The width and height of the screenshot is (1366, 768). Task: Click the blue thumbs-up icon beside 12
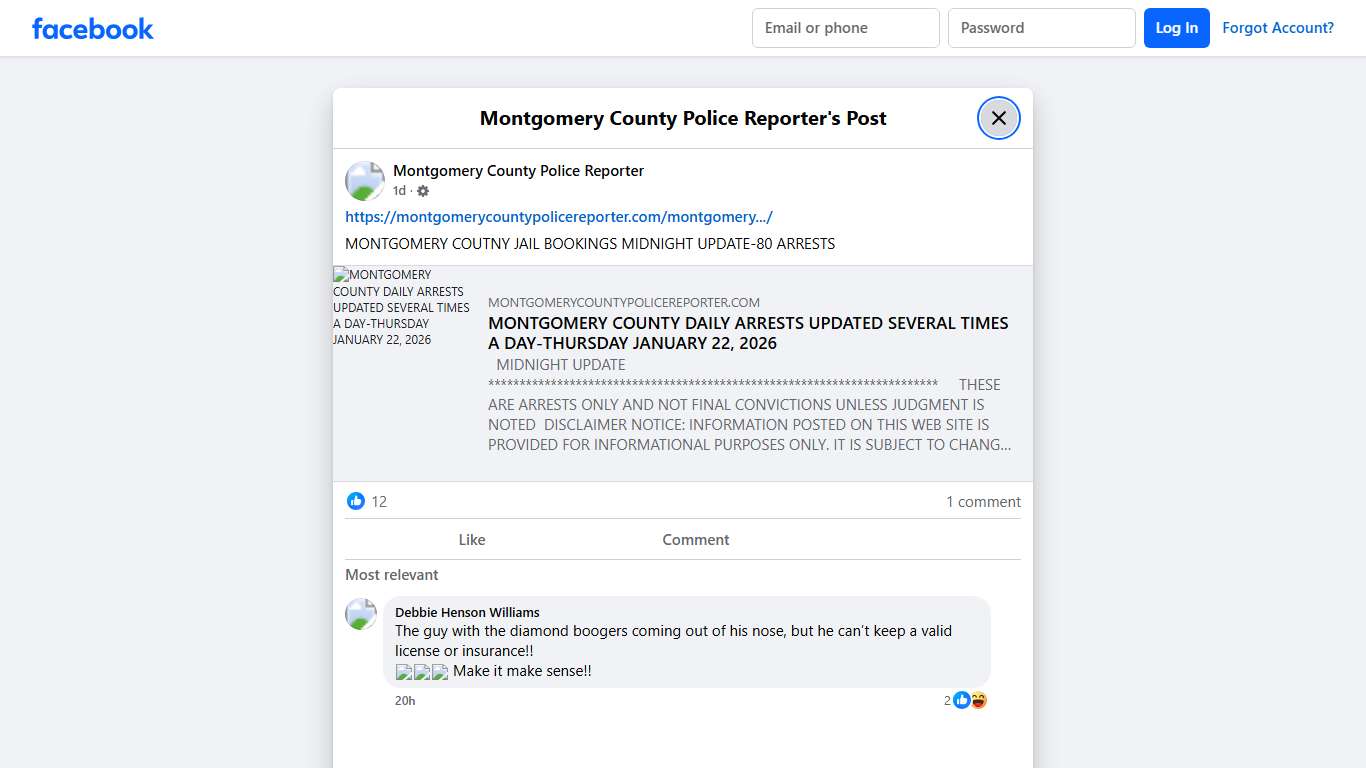[356, 501]
